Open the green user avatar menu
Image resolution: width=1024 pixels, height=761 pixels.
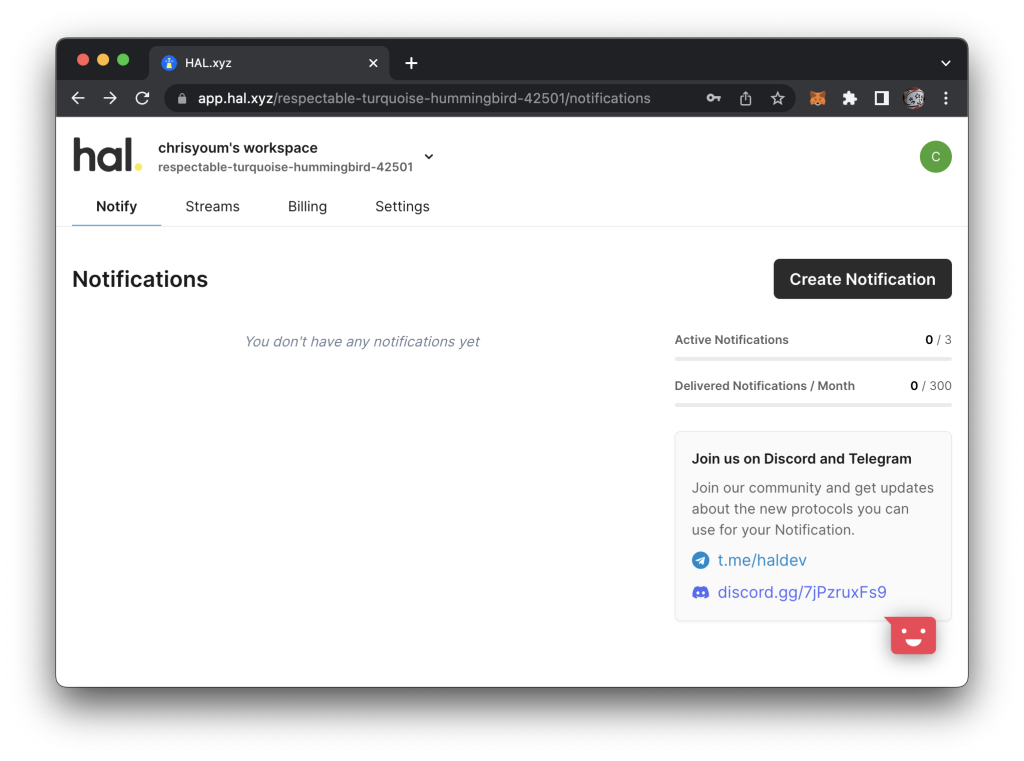(935, 157)
